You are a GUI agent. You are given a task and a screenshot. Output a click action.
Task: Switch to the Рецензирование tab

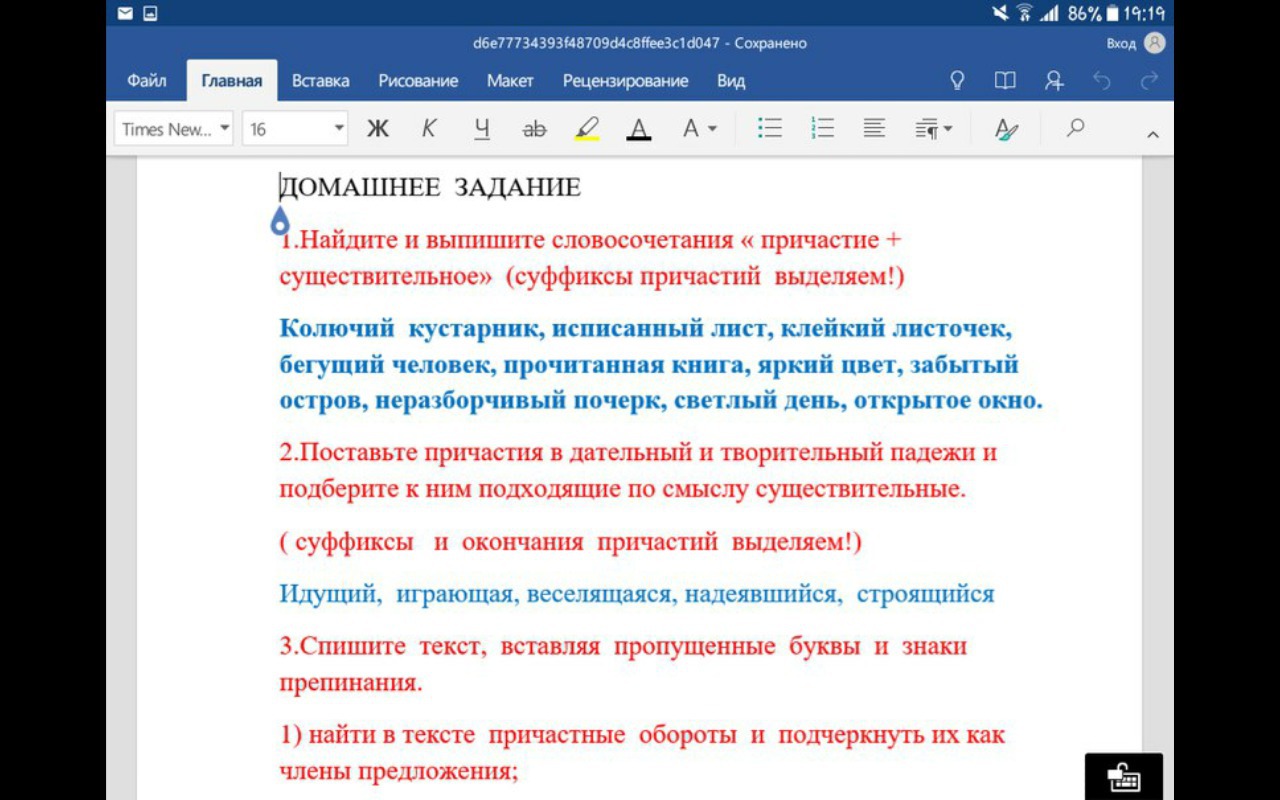click(x=625, y=81)
